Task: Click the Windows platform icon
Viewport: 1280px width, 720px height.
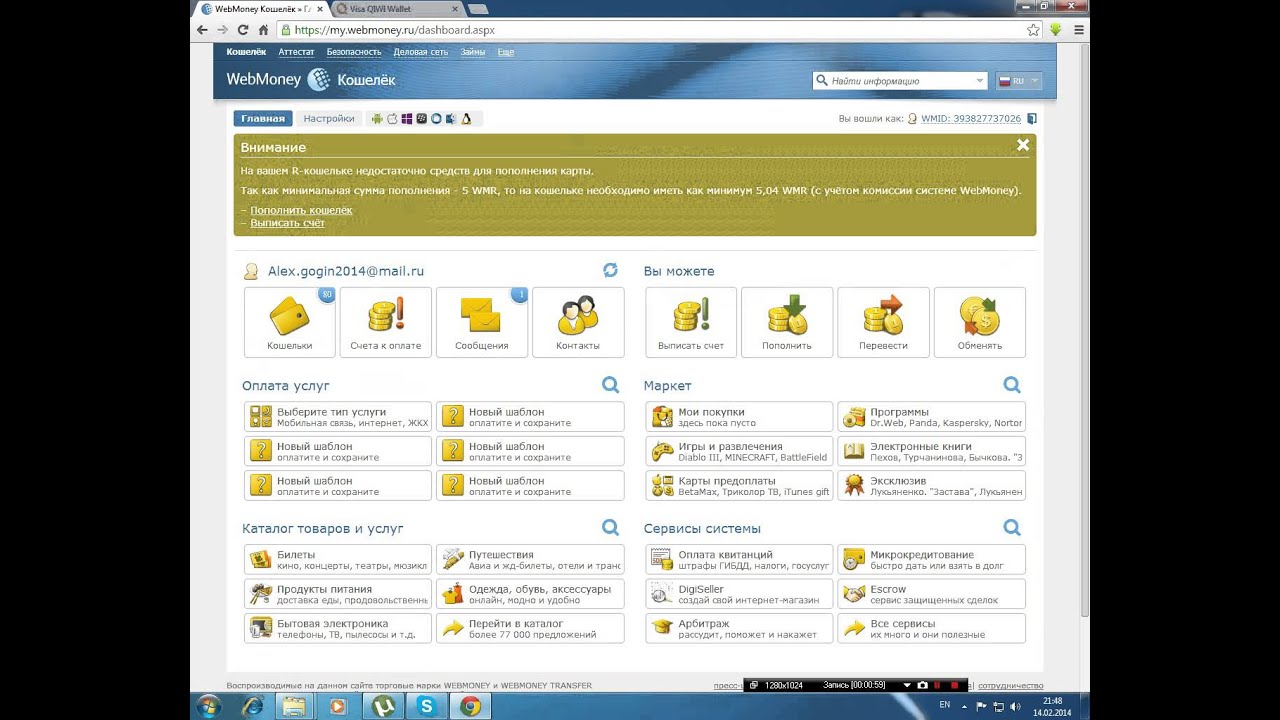Action: [x=407, y=118]
